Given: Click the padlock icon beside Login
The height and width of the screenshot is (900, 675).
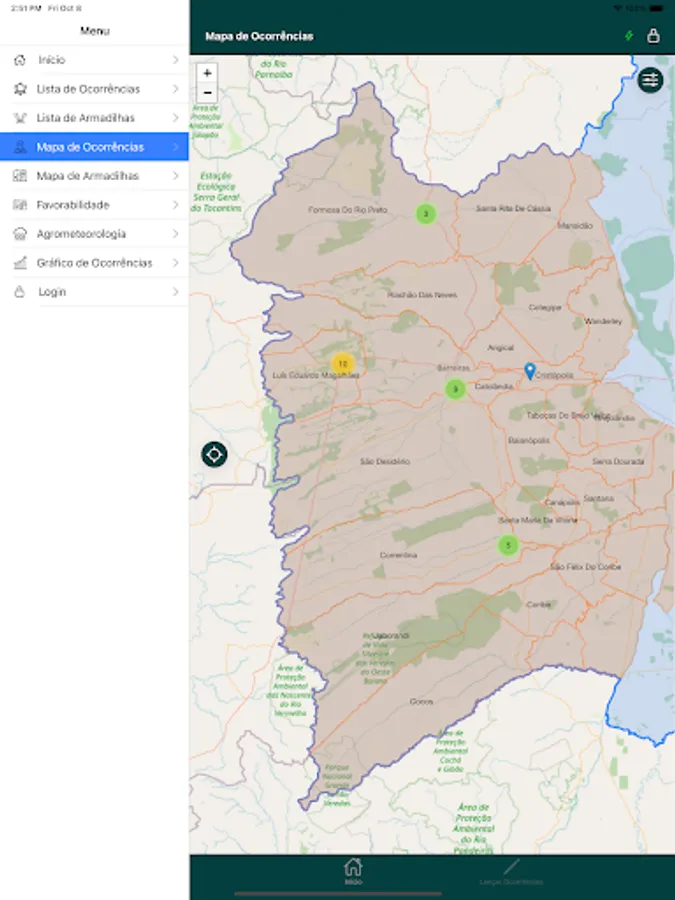Looking at the screenshot, I should click(x=20, y=292).
